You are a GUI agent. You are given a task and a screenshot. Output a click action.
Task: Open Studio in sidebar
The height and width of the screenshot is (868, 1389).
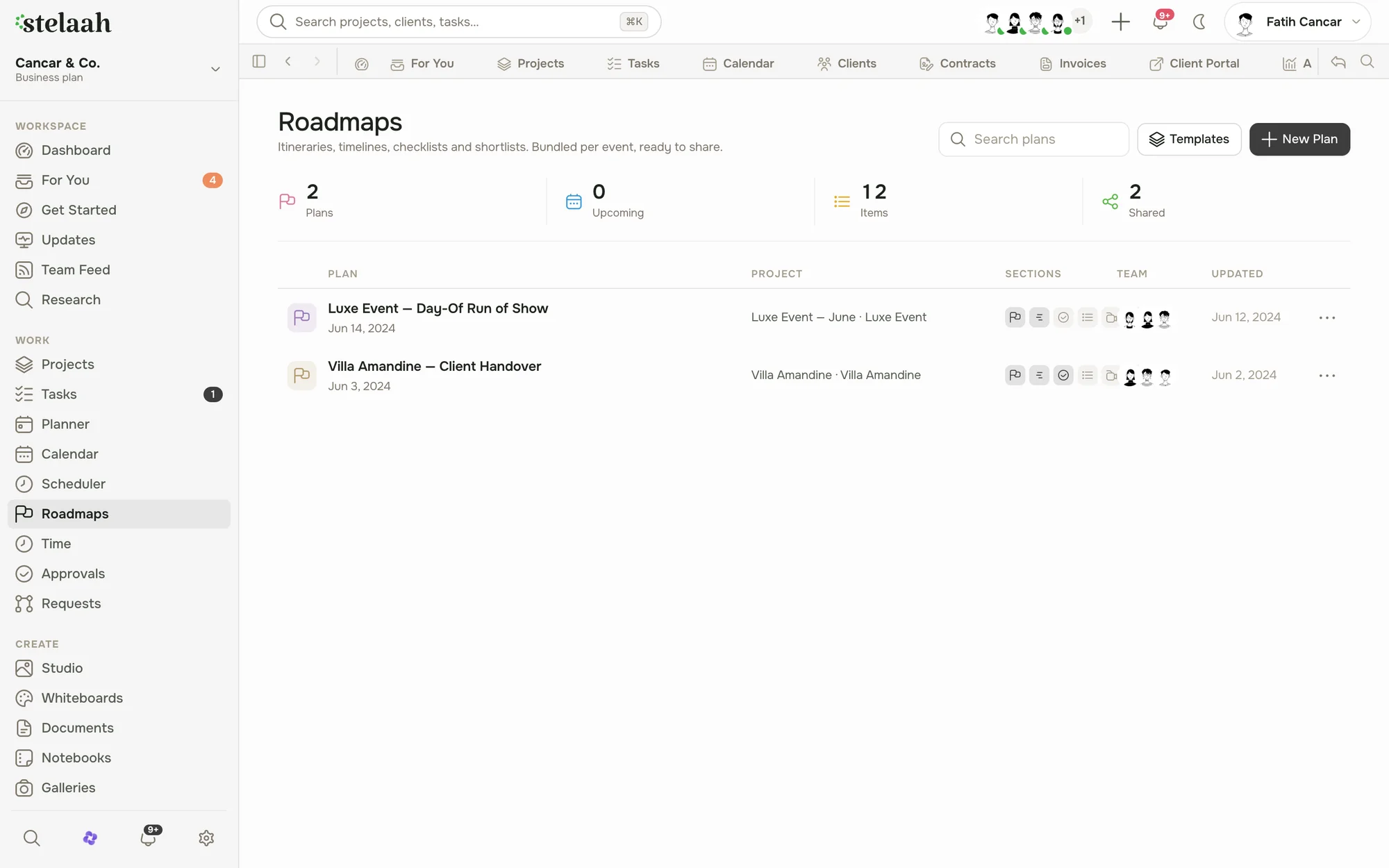(x=119, y=667)
